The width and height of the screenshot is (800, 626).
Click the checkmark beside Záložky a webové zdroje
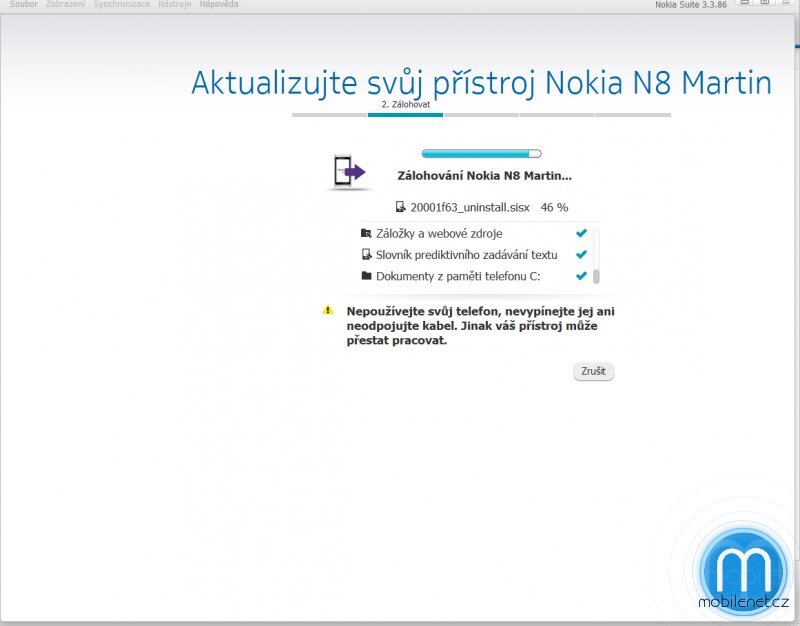point(581,231)
